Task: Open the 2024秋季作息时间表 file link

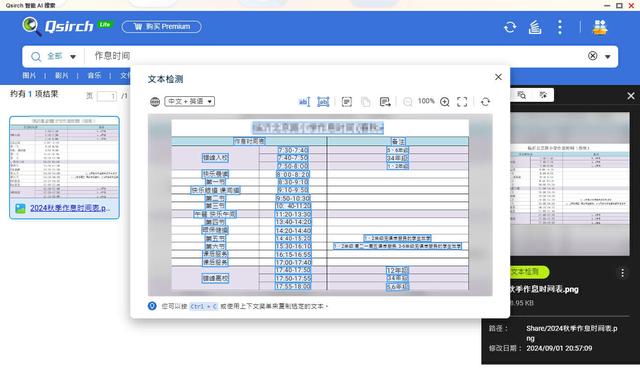Action: (x=70, y=208)
